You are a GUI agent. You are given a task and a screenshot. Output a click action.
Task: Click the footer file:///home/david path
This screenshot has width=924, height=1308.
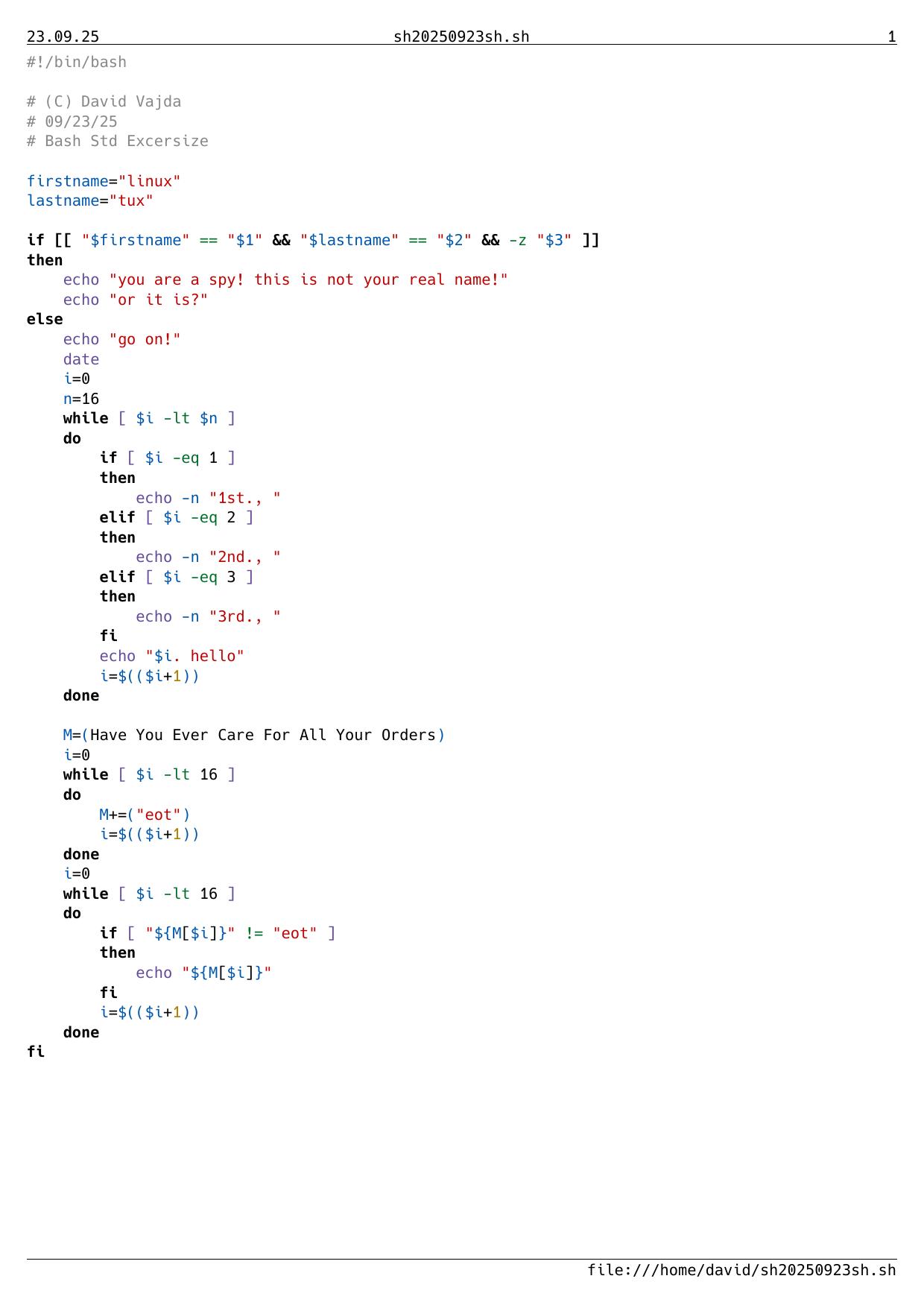(x=741, y=1270)
